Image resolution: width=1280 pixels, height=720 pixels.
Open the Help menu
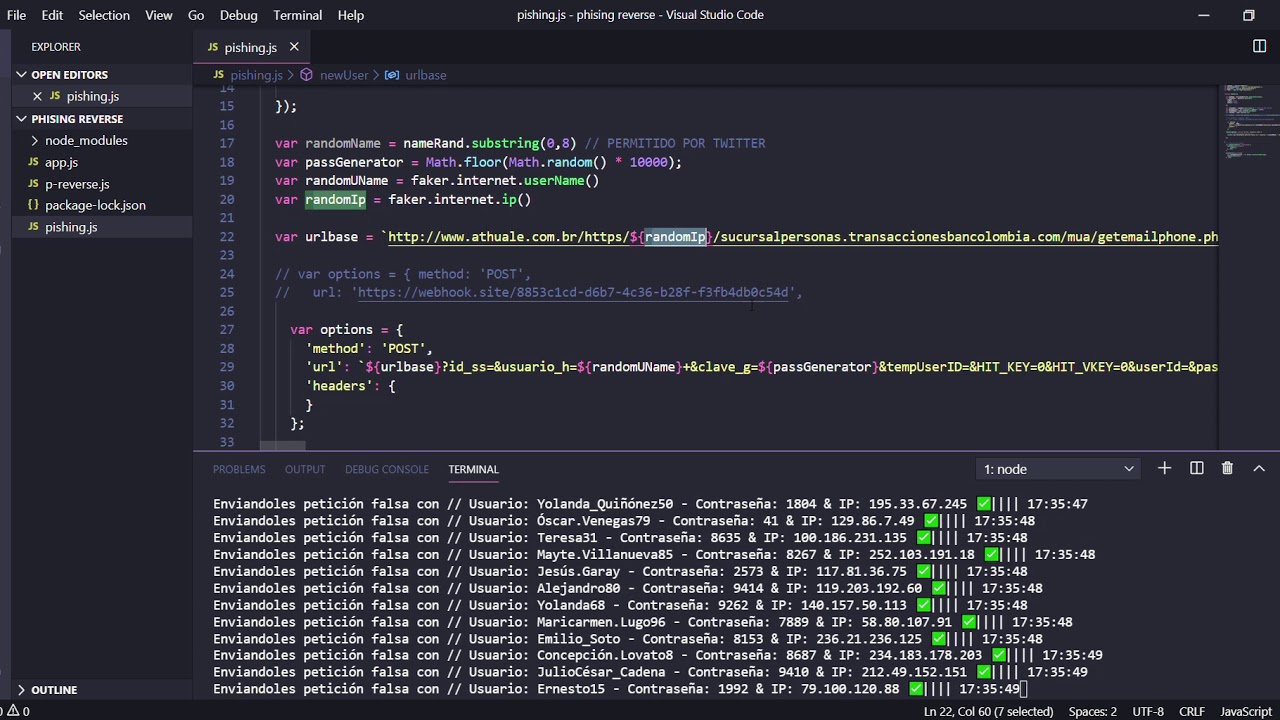coord(351,15)
